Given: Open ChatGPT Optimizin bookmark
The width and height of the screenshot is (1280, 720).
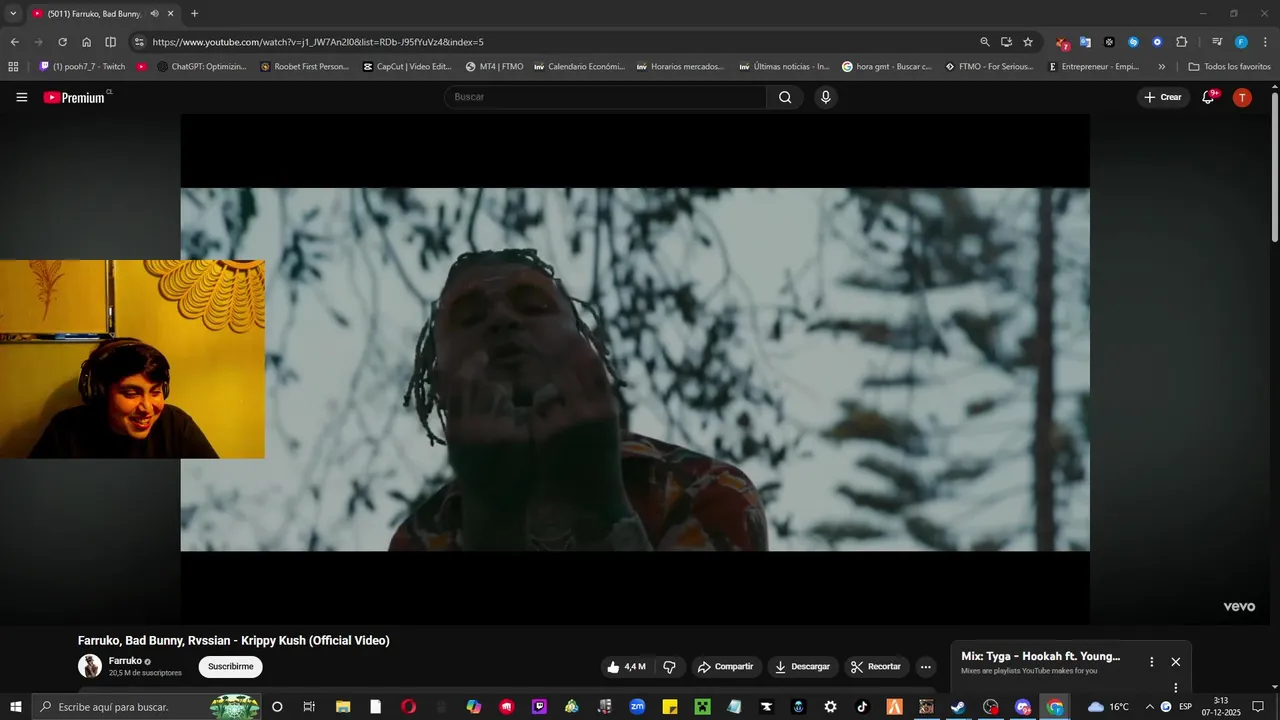Looking at the screenshot, I should point(201,67).
